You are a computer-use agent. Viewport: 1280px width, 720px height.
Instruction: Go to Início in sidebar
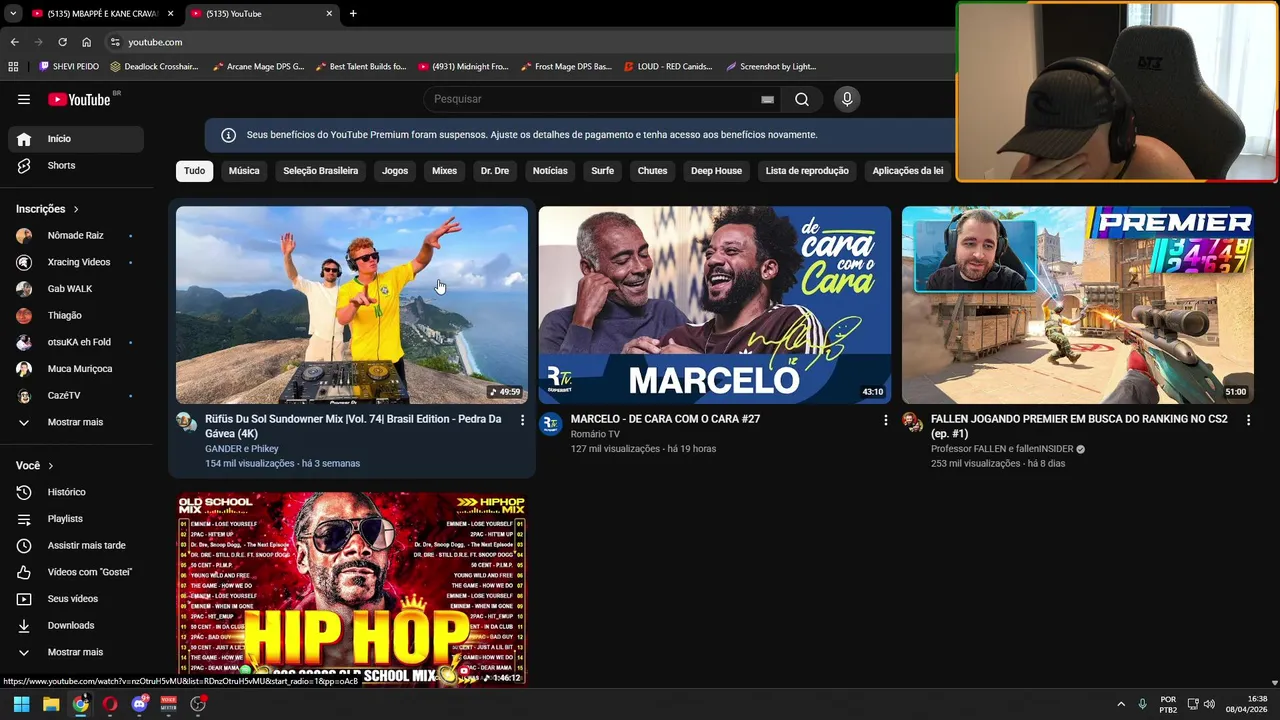click(x=76, y=139)
